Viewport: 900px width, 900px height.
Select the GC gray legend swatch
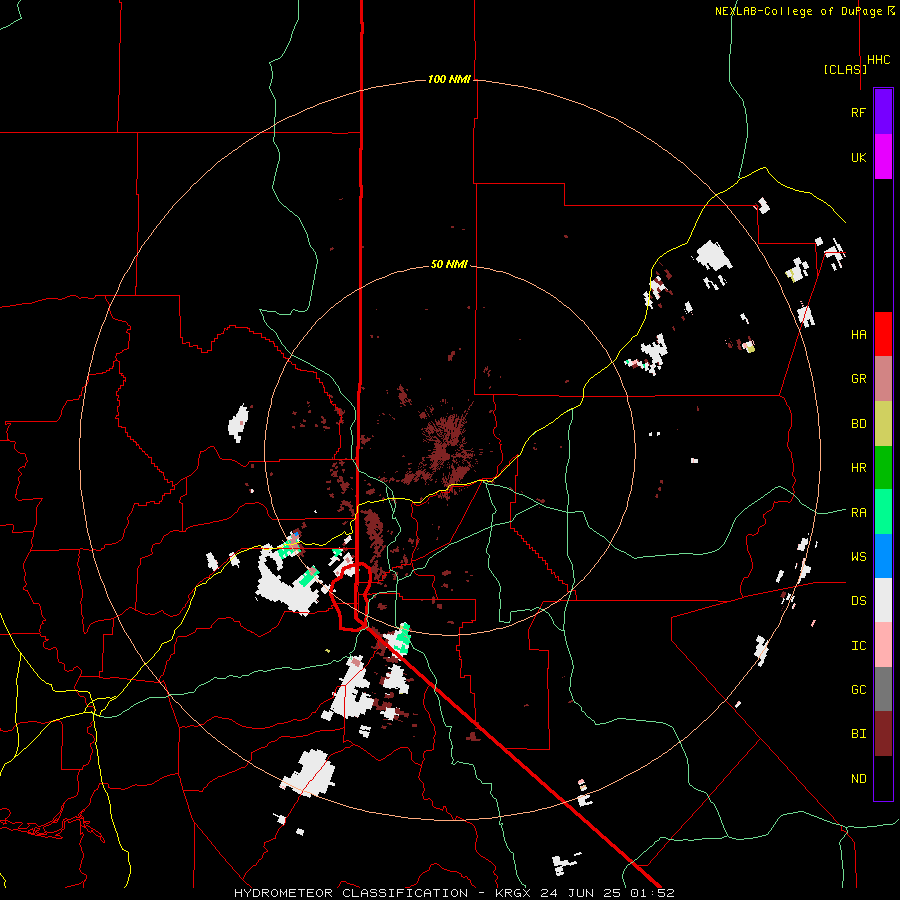point(883,689)
